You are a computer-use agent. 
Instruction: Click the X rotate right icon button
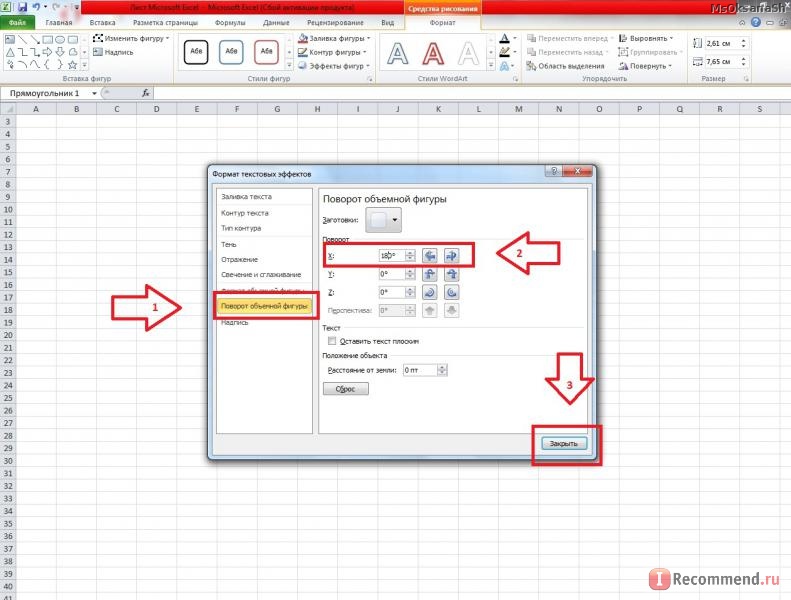pyautogui.click(x=450, y=255)
